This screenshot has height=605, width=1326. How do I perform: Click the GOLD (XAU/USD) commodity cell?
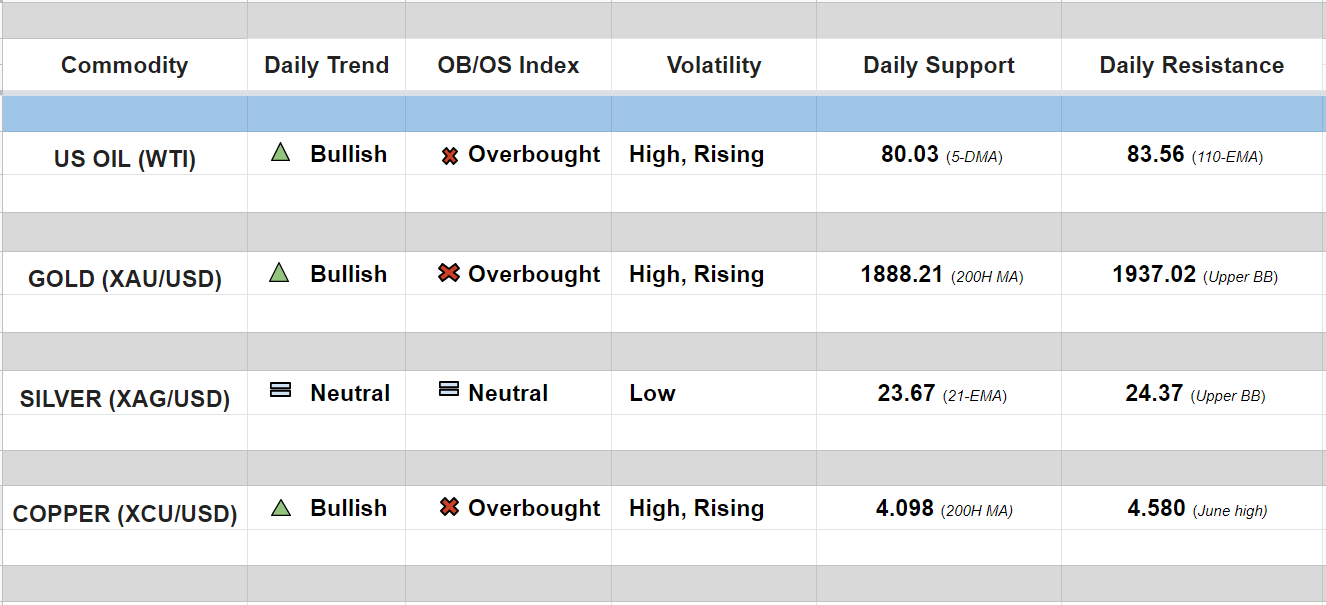pyautogui.click(x=124, y=279)
